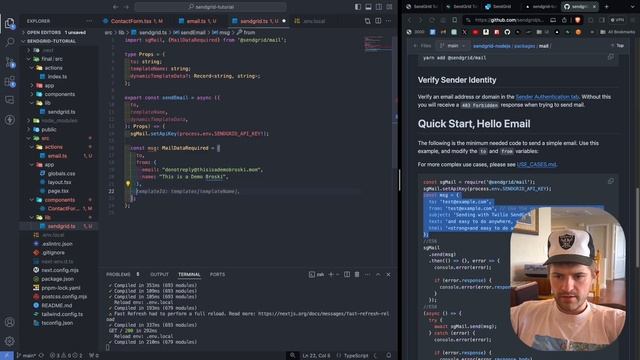Click the packages breadcrumb link on GitHub
The height and width of the screenshot is (360, 640).
[x=524, y=46]
